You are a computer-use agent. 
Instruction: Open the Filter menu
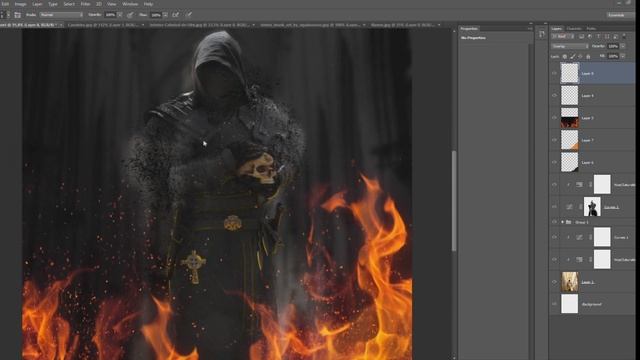[85, 4]
